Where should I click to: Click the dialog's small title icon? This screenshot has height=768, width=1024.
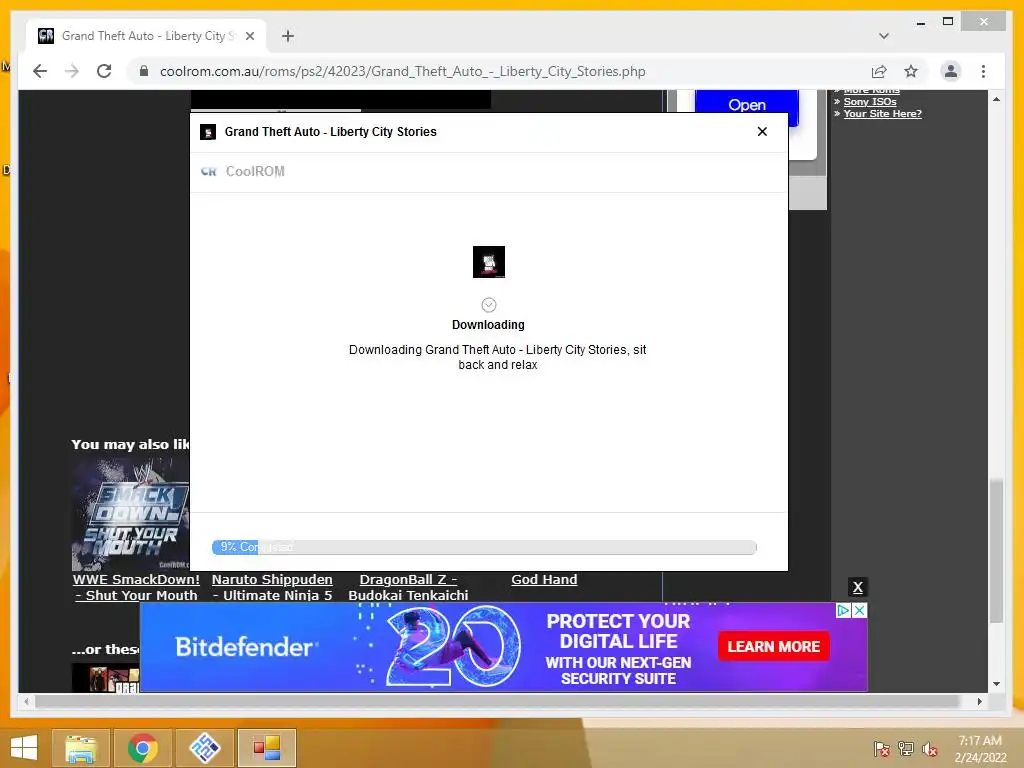pyautogui.click(x=208, y=132)
